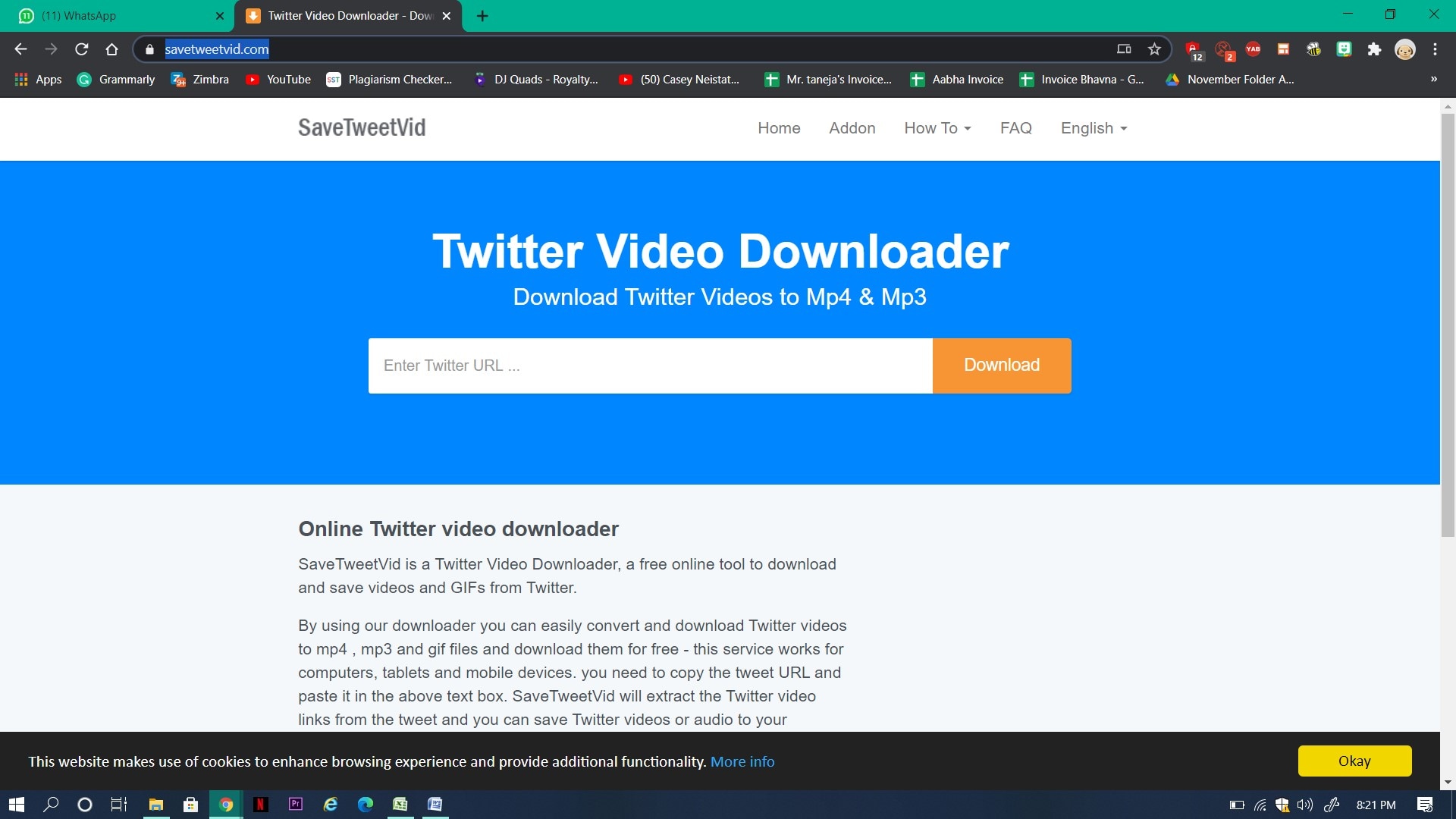Open the November Folder bookmark

(x=1230, y=79)
